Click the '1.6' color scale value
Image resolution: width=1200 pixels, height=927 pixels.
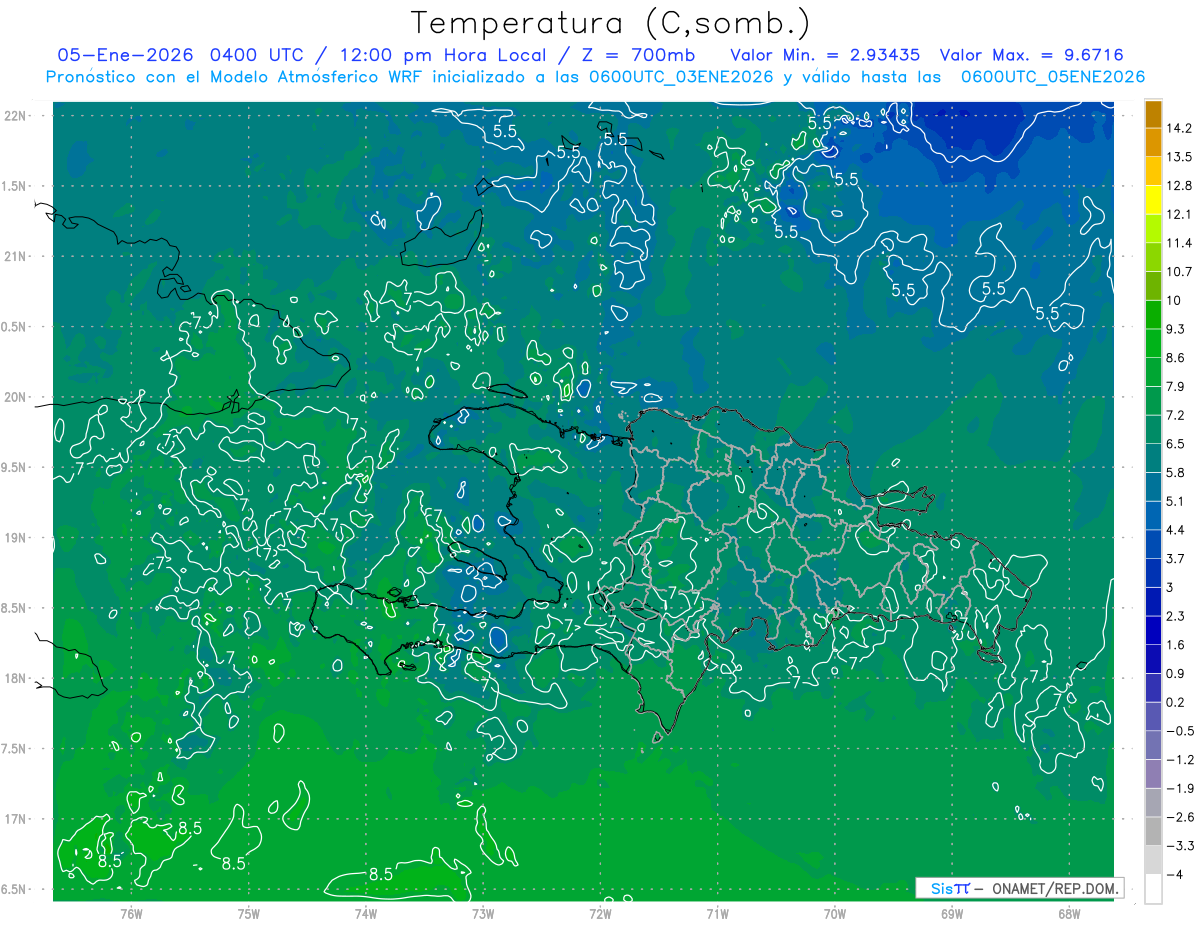click(1175, 645)
